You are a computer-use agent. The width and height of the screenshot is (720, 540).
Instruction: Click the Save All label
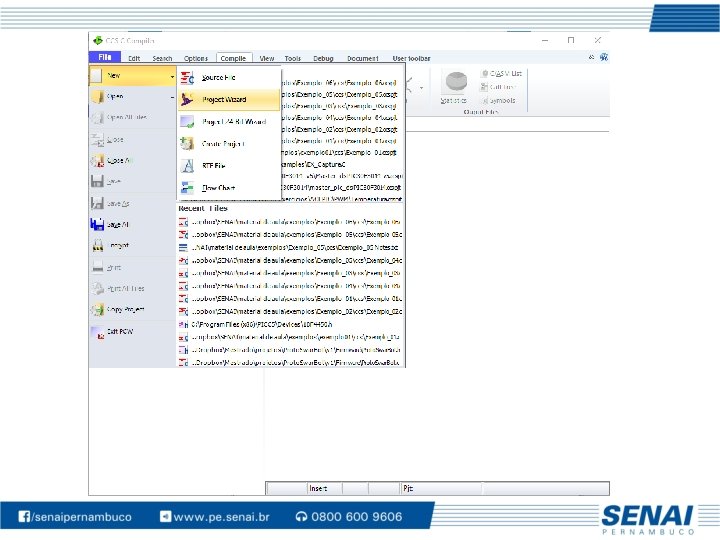pyautogui.click(x=118, y=225)
